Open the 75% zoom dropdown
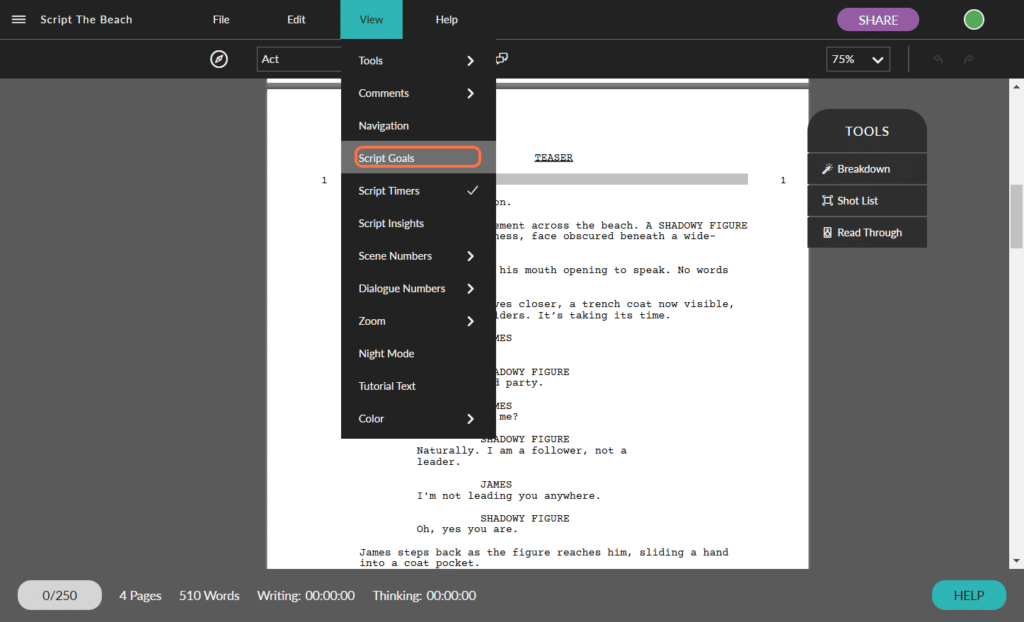Image resolution: width=1024 pixels, height=622 pixels. (x=858, y=60)
